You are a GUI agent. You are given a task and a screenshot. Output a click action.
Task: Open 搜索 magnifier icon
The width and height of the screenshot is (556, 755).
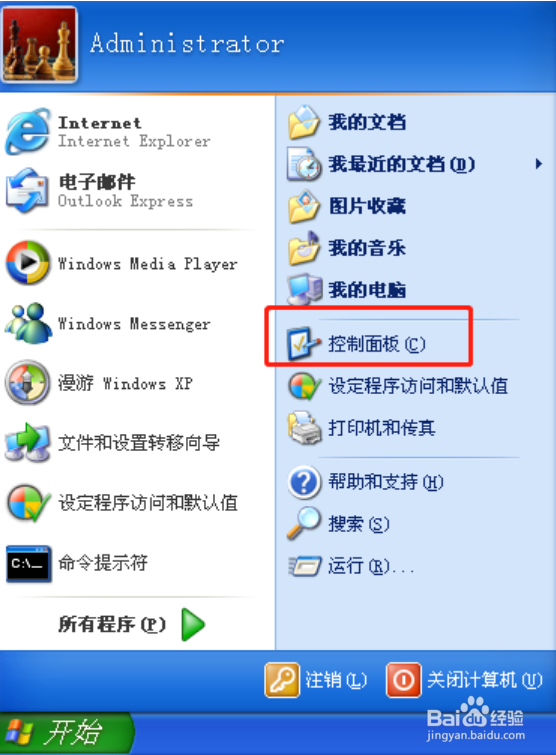304,523
